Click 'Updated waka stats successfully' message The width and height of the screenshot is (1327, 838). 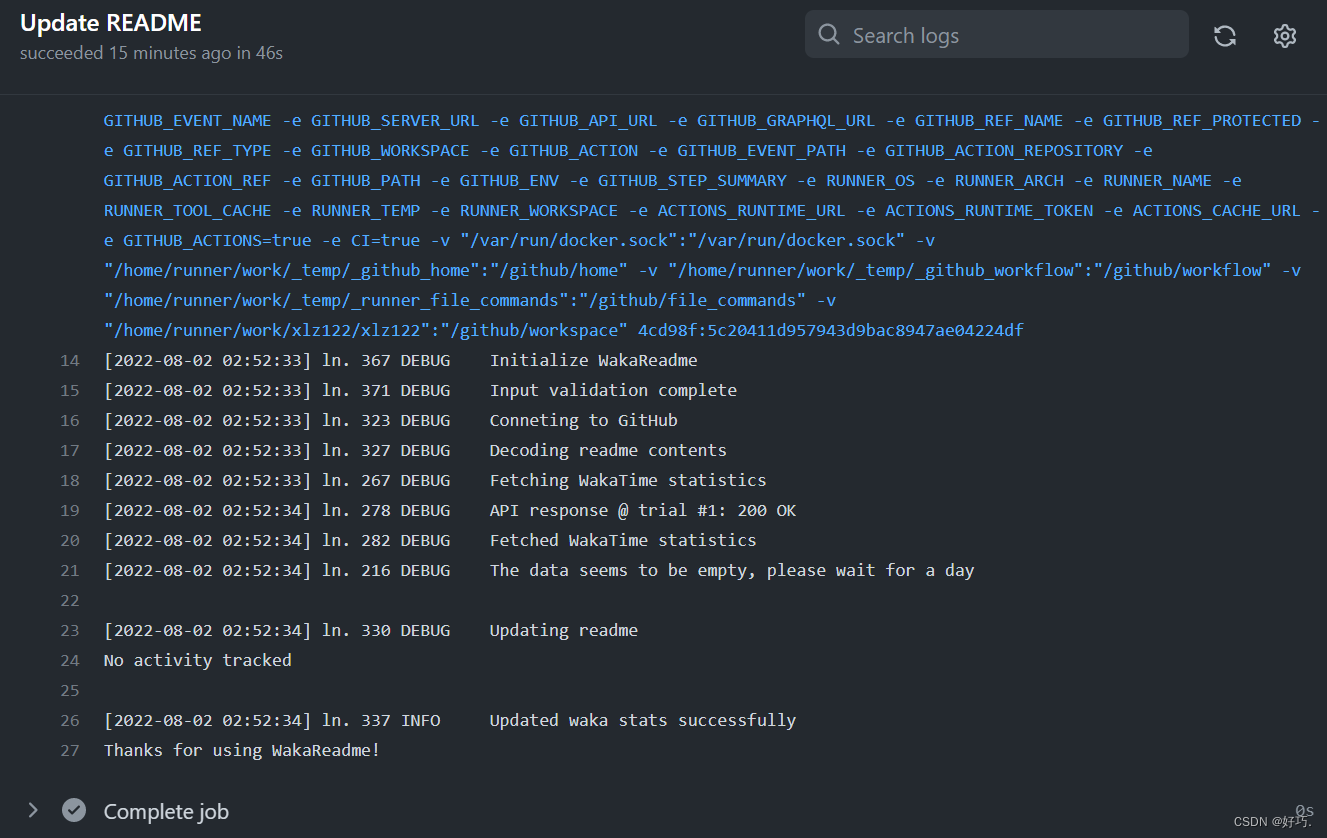(643, 720)
